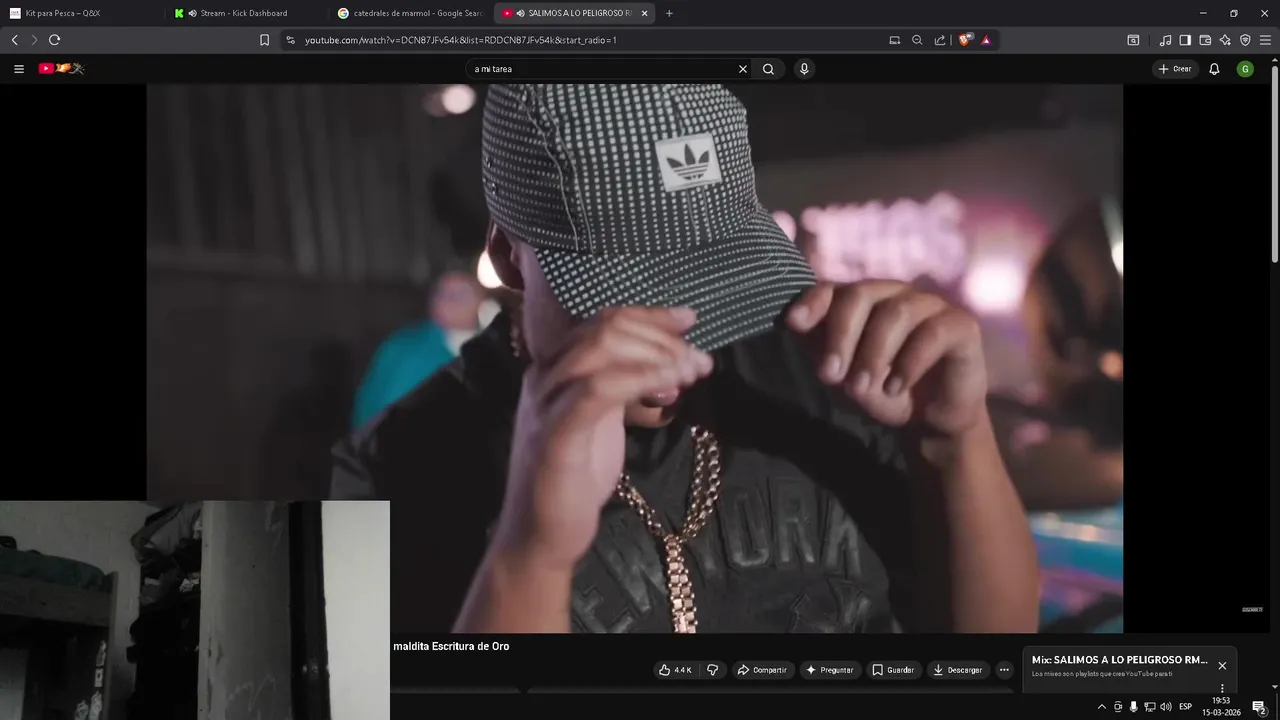Click taskbar microphone tray icon
The width and height of the screenshot is (1280, 720).
click(x=1133, y=707)
